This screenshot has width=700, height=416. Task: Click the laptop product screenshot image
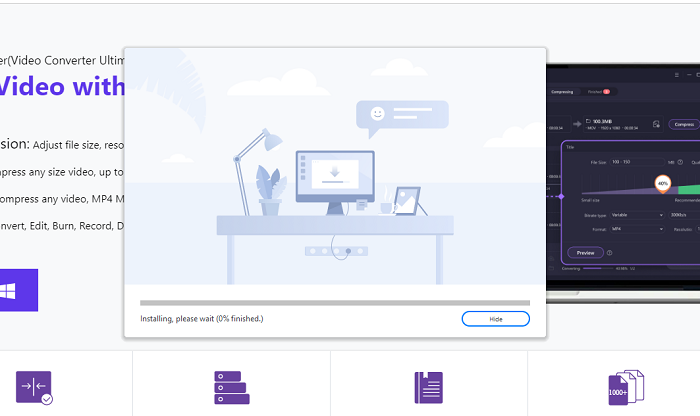point(623,183)
